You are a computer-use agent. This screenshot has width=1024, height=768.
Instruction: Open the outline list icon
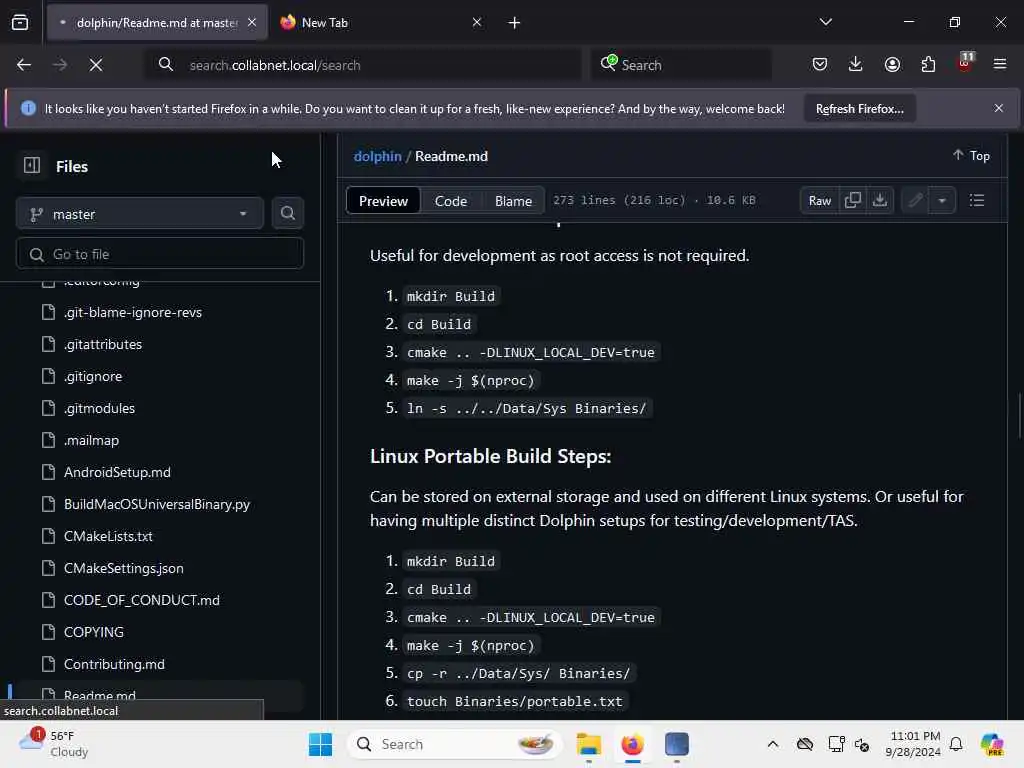(976, 200)
